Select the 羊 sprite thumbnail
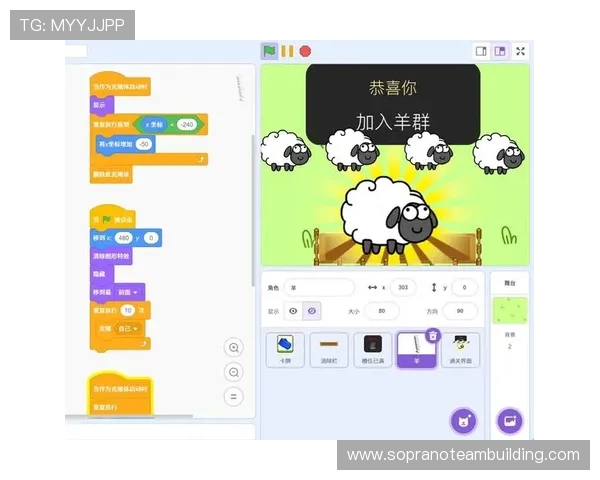This screenshot has width=600, height=480. tap(416, 350)
